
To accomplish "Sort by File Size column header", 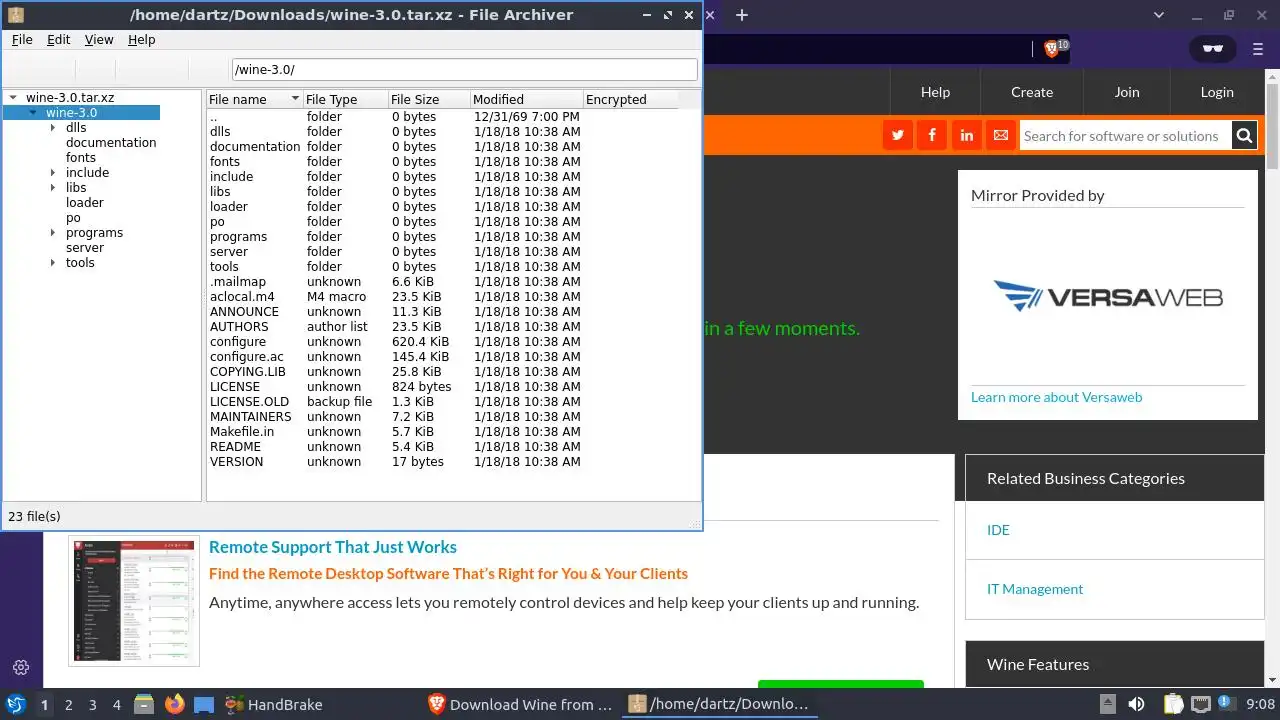I will pos(428,99).
